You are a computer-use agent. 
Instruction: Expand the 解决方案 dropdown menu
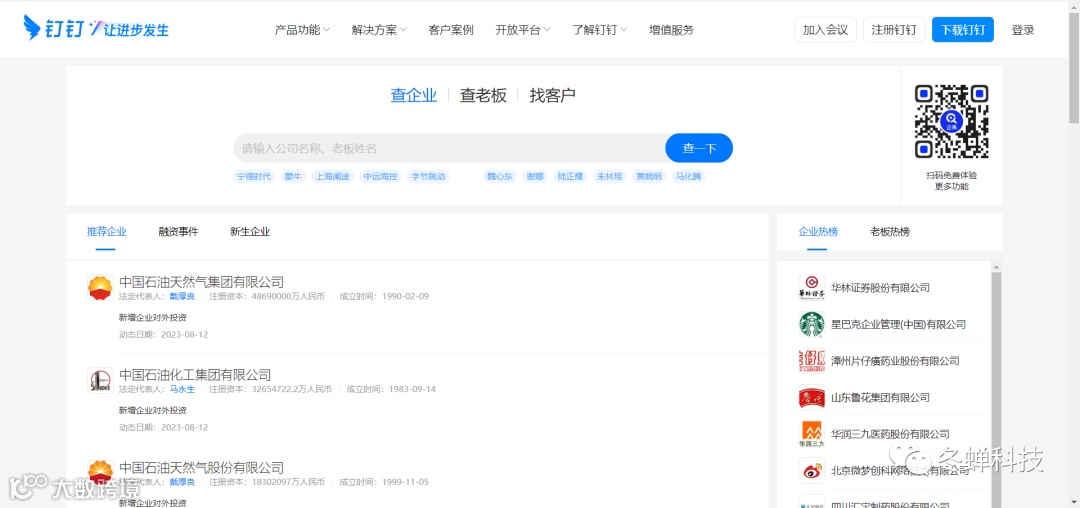click(379, 30)
